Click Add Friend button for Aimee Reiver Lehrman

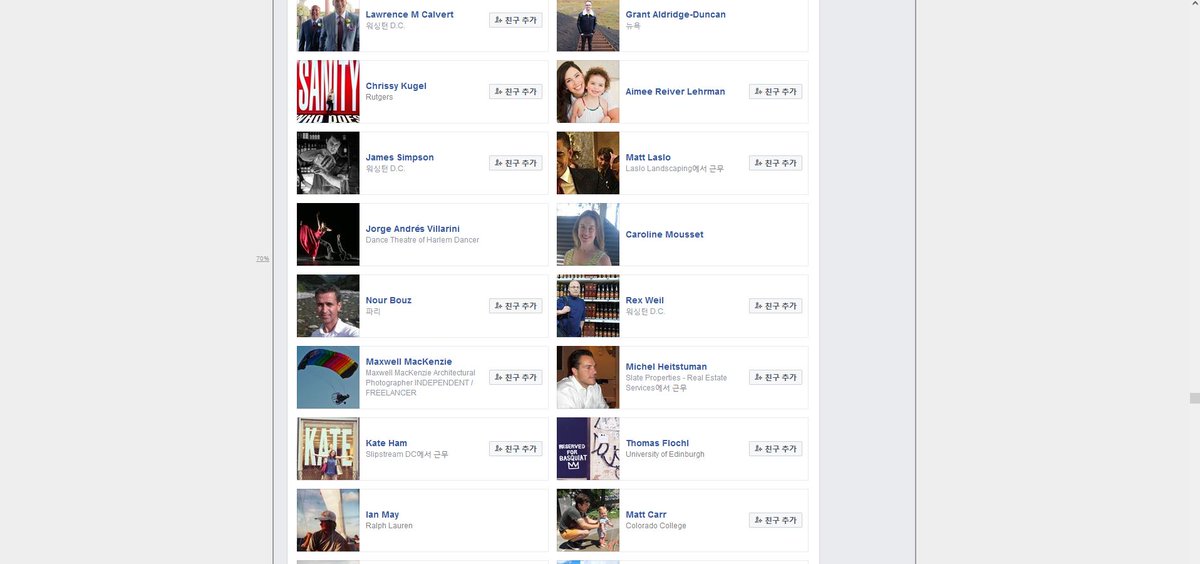776,91
